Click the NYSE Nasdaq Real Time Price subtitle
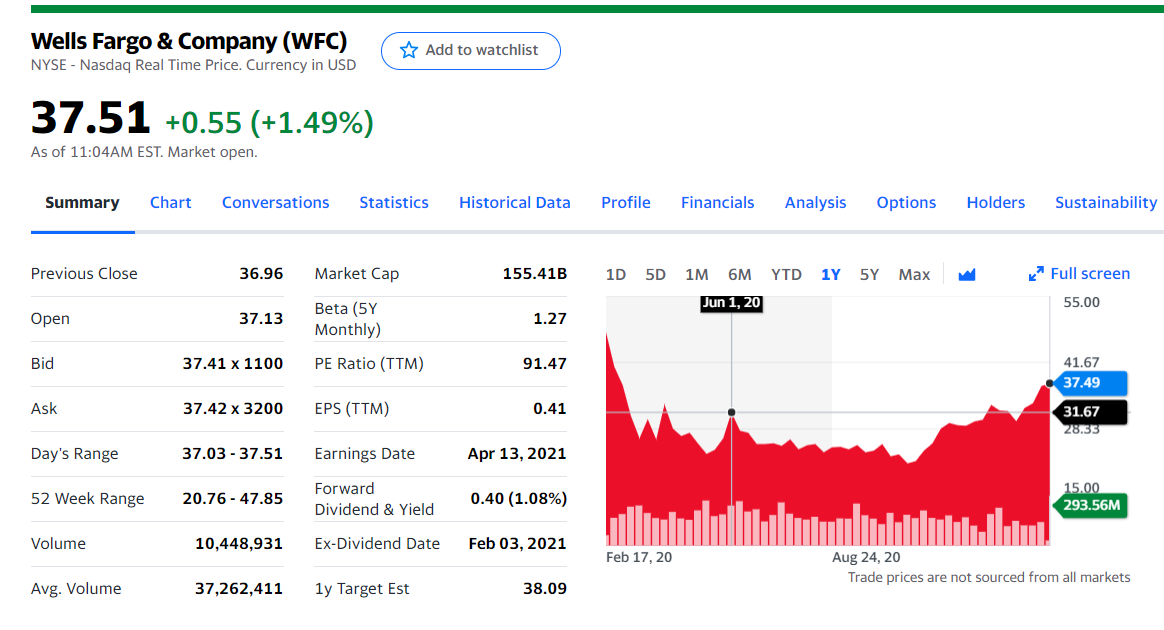The image size is (1164, 630). point(193,65)
